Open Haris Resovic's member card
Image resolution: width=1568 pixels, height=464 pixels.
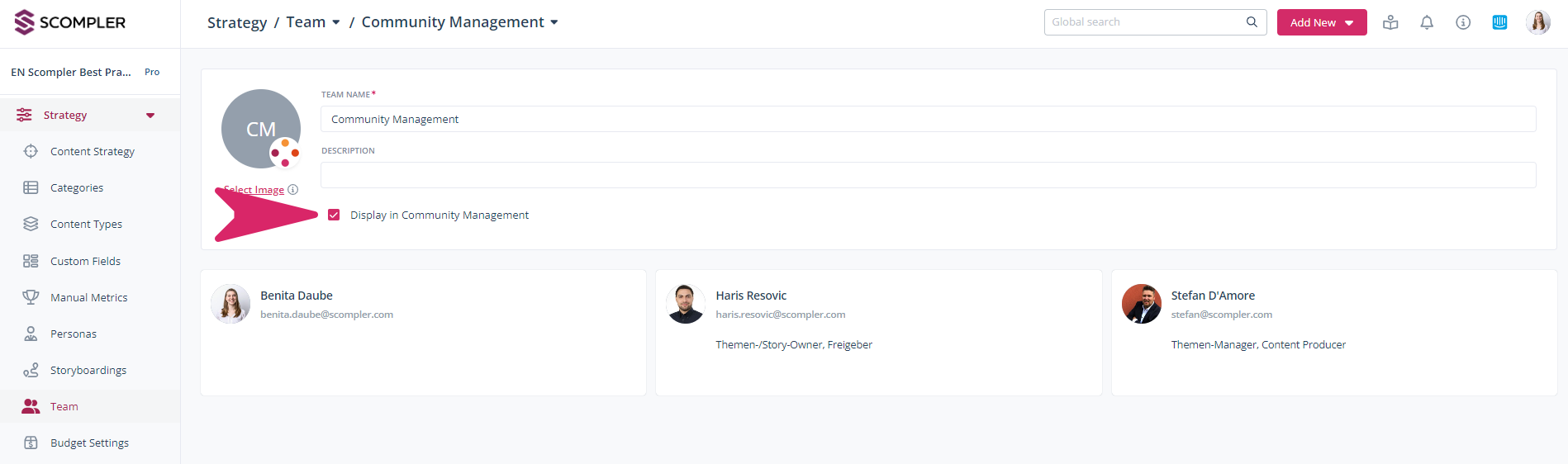tap(878, 332)
